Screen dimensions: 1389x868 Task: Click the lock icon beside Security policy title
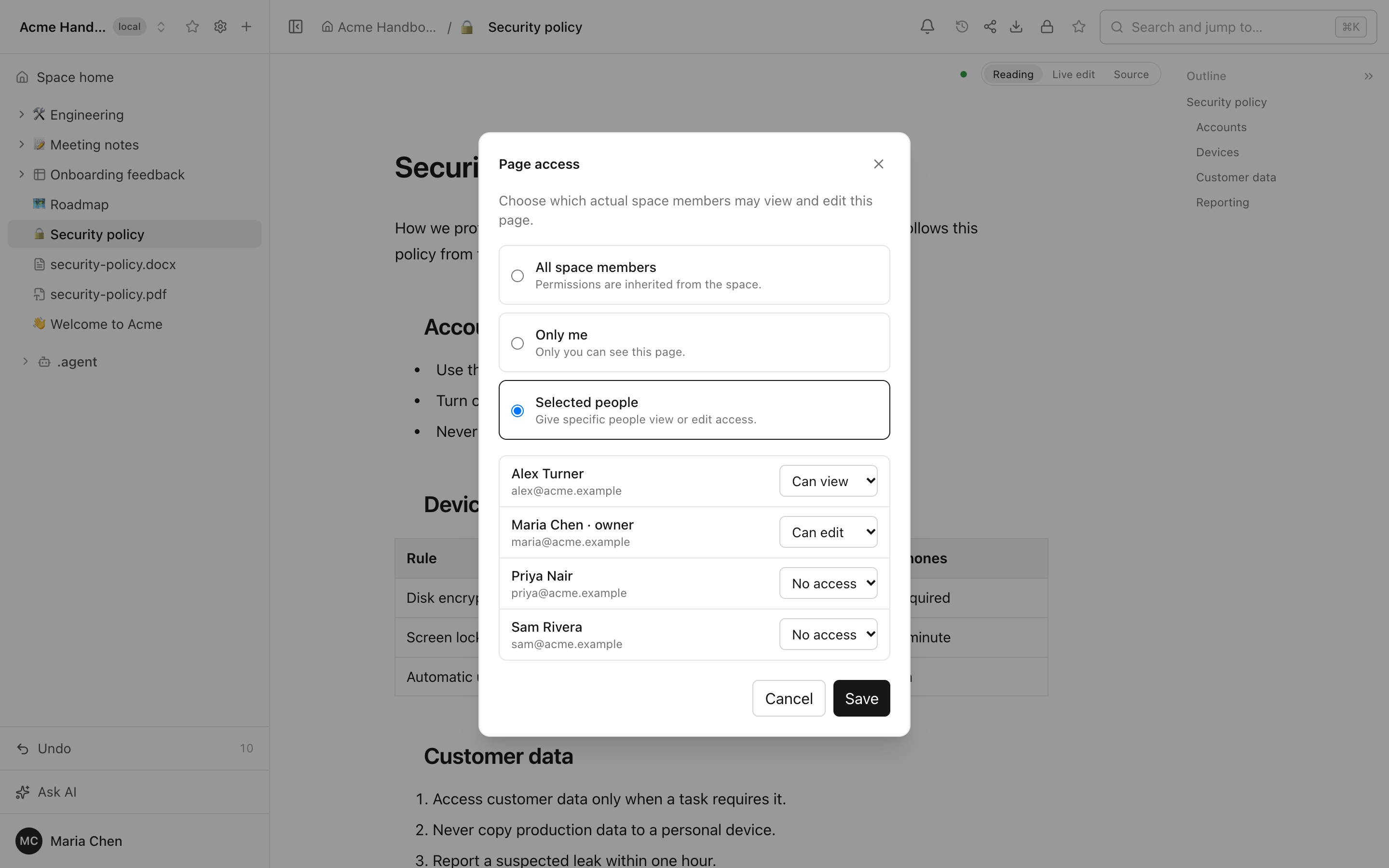coord(467,27)
